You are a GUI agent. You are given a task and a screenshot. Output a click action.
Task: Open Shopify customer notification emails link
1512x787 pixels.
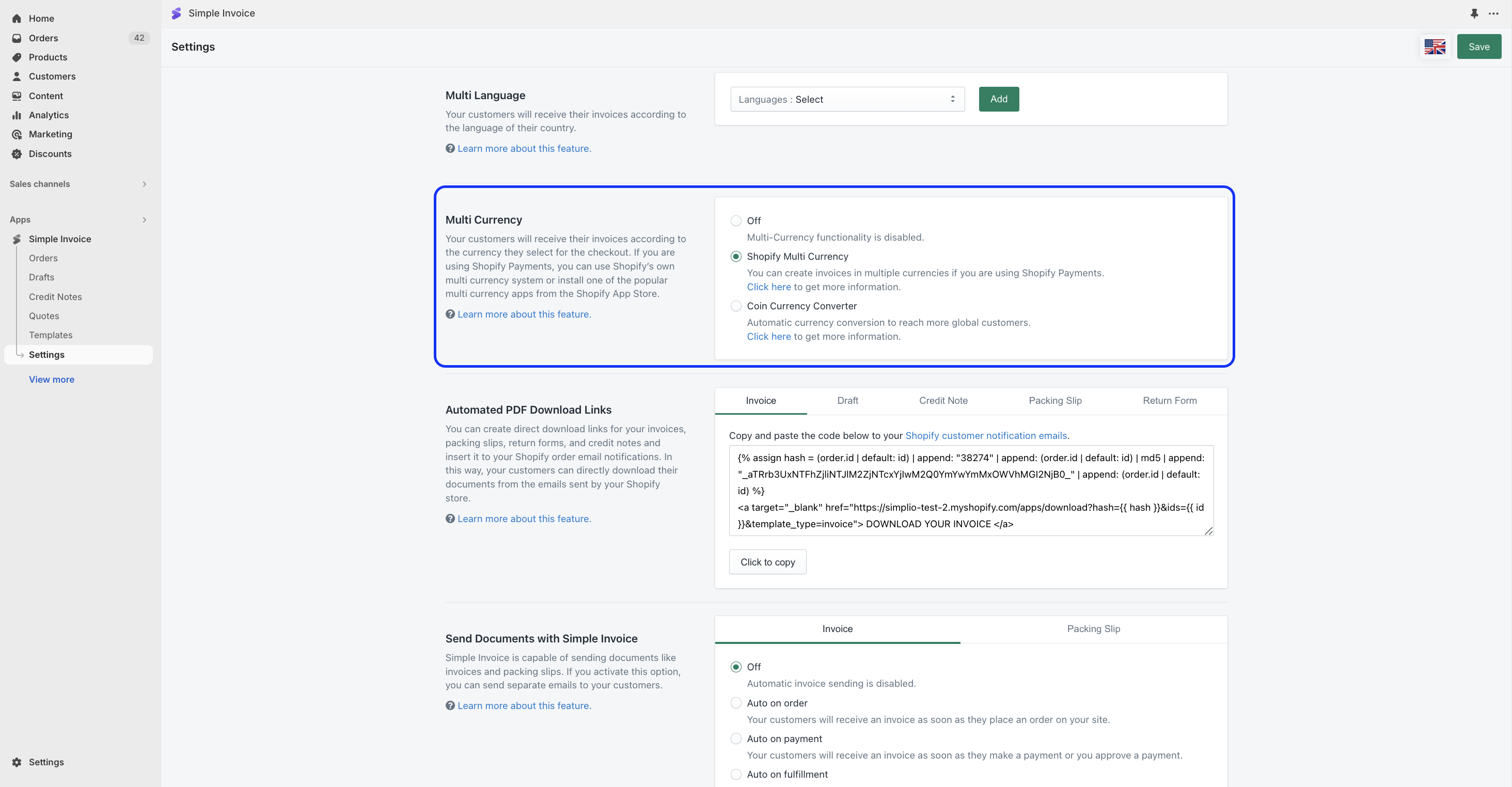[x=985, y=435]
